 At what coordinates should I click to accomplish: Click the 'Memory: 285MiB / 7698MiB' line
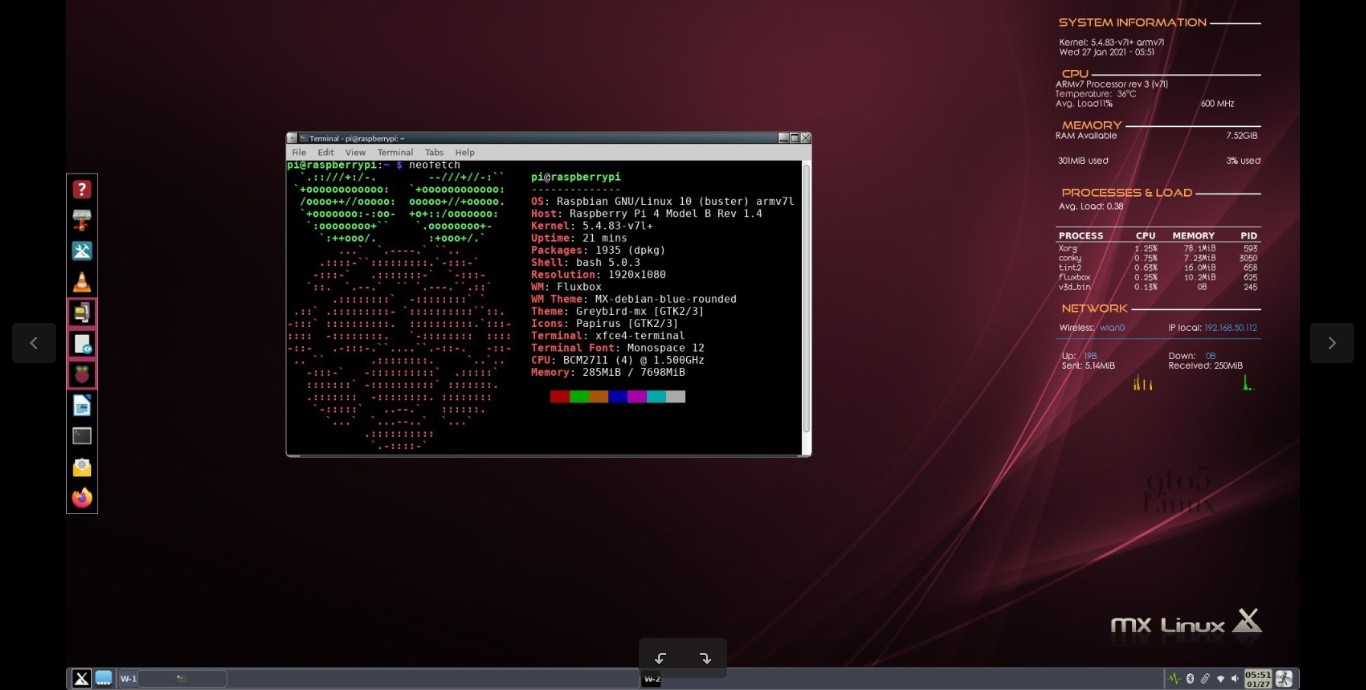click(608, 372)
